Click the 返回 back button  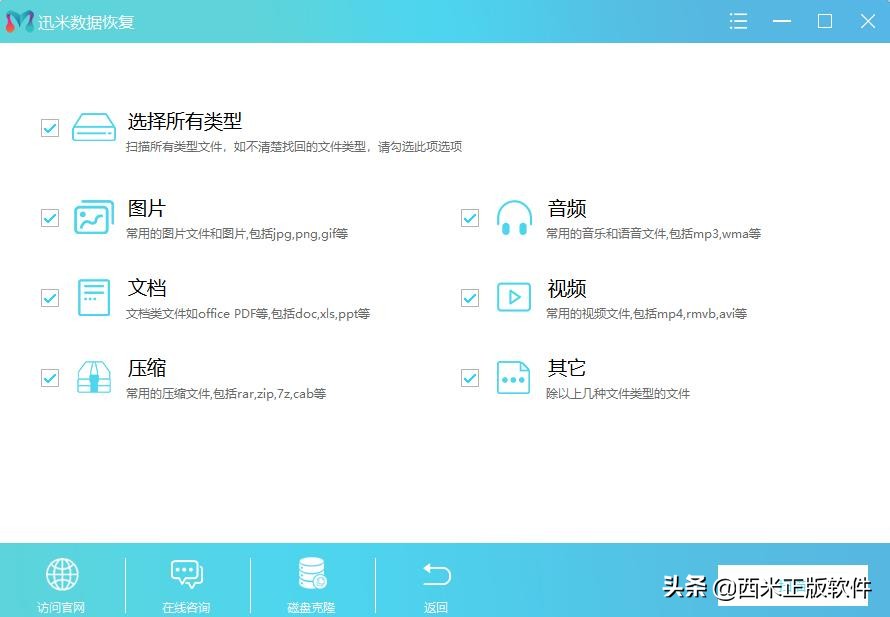click(435, 583)
